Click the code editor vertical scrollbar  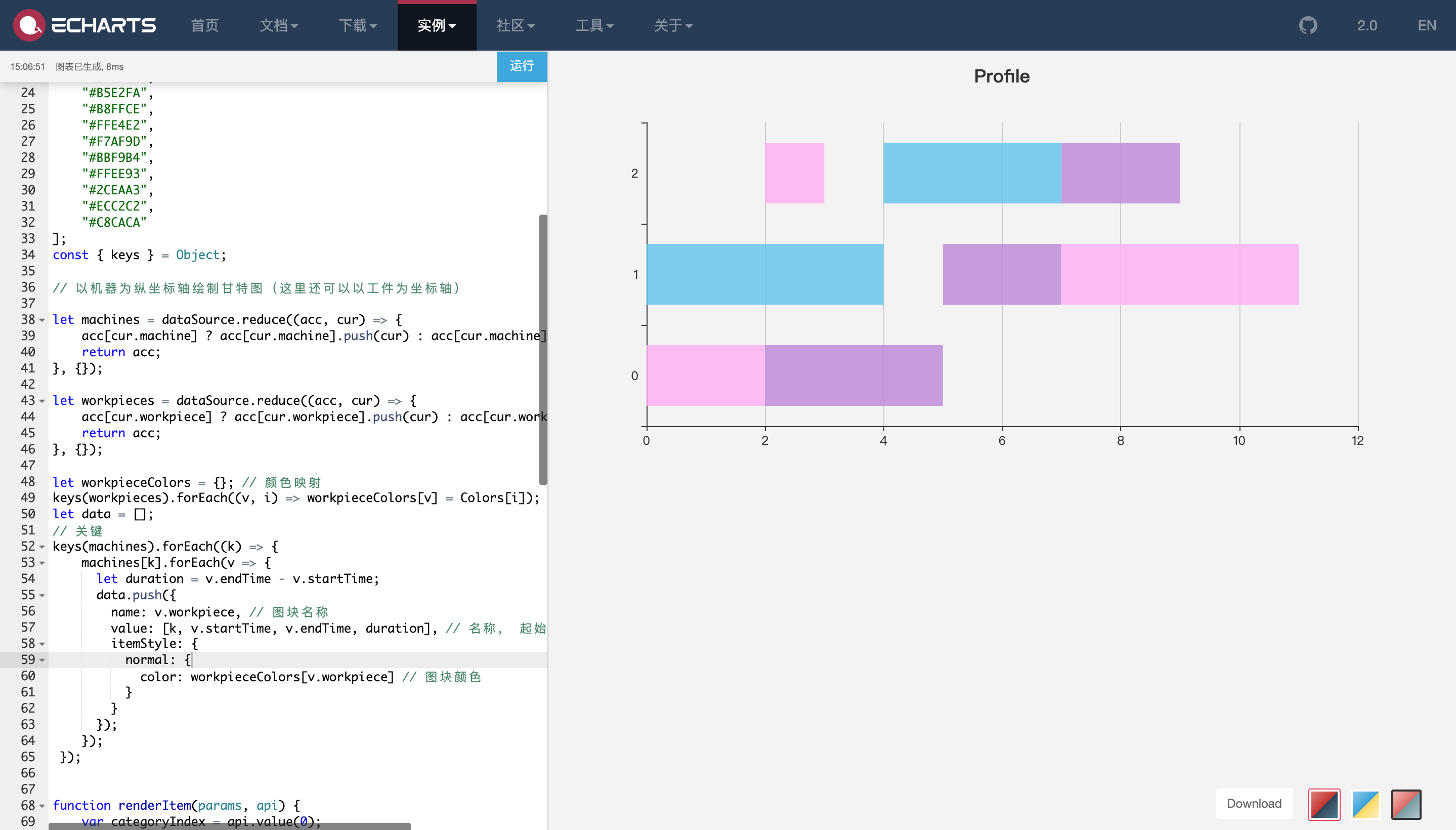pyautogui.click(x=543, y=349)
